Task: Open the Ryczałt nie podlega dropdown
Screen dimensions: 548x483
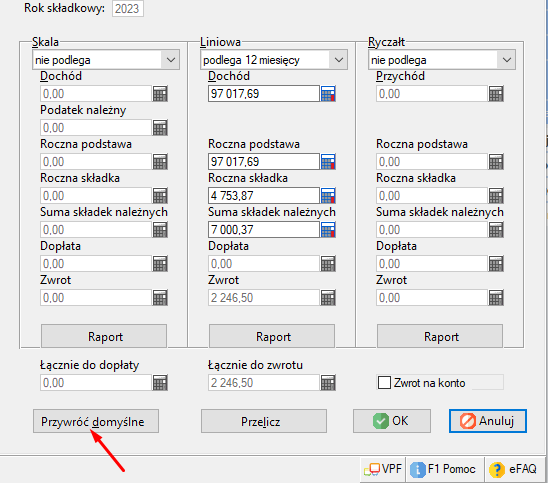Action: point(442,60)
